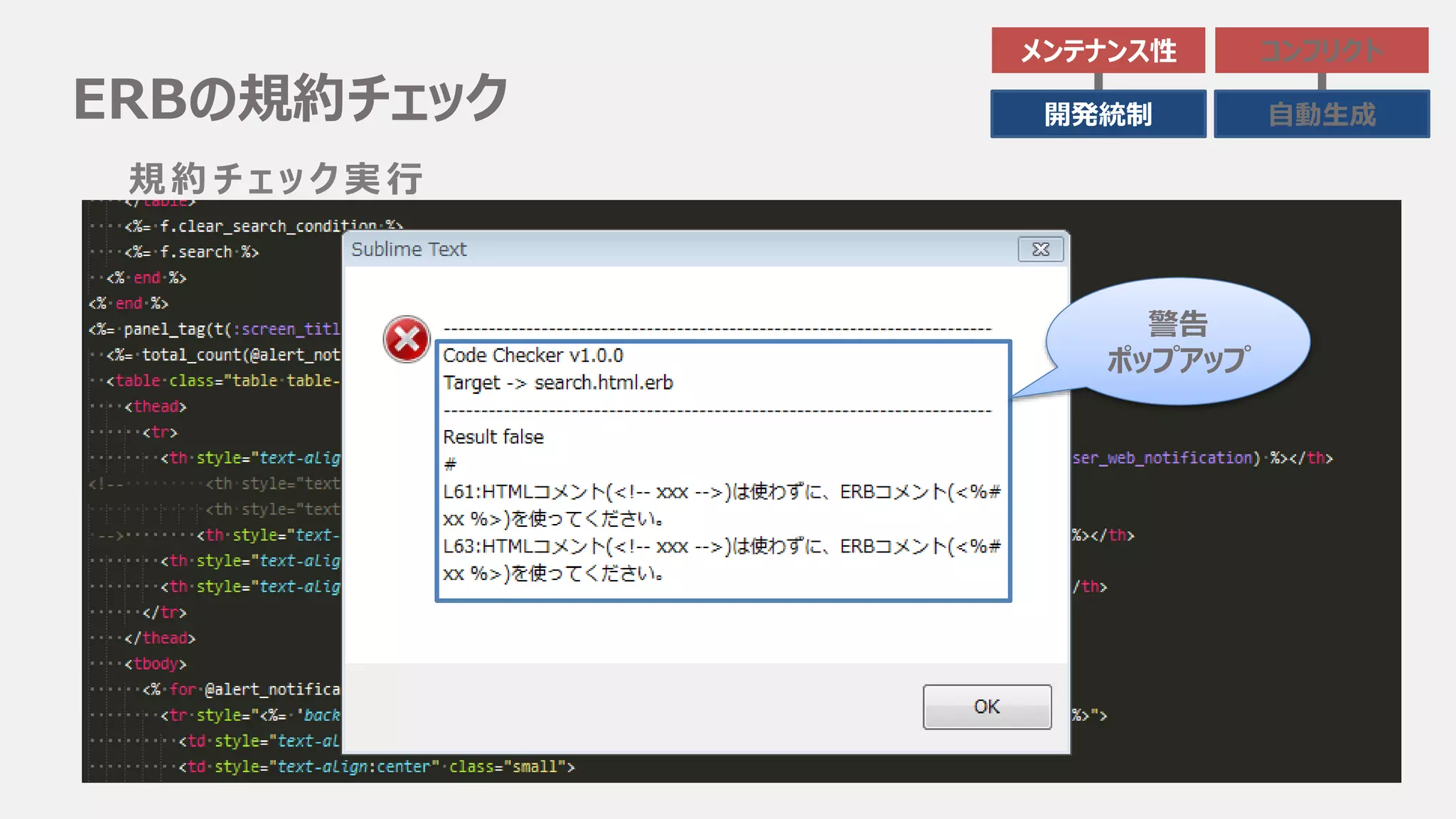Click the 'for @alert_notifica' code line
The height and width of the screenshot is (819, 1456).
(242, 690)
